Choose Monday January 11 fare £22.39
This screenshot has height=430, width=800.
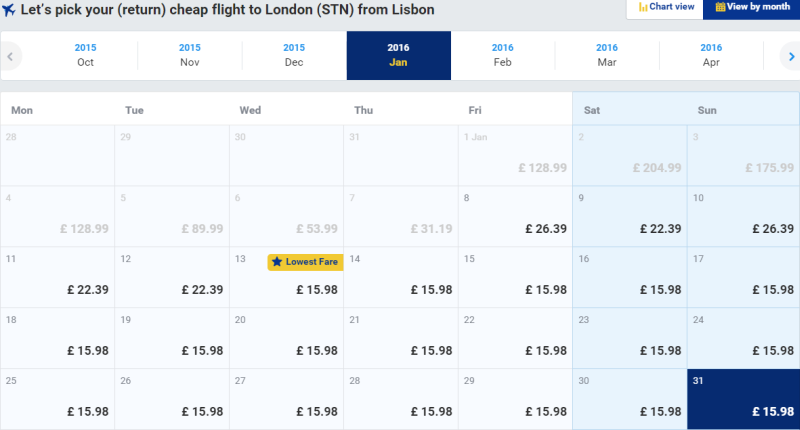[x=58, y=278]
